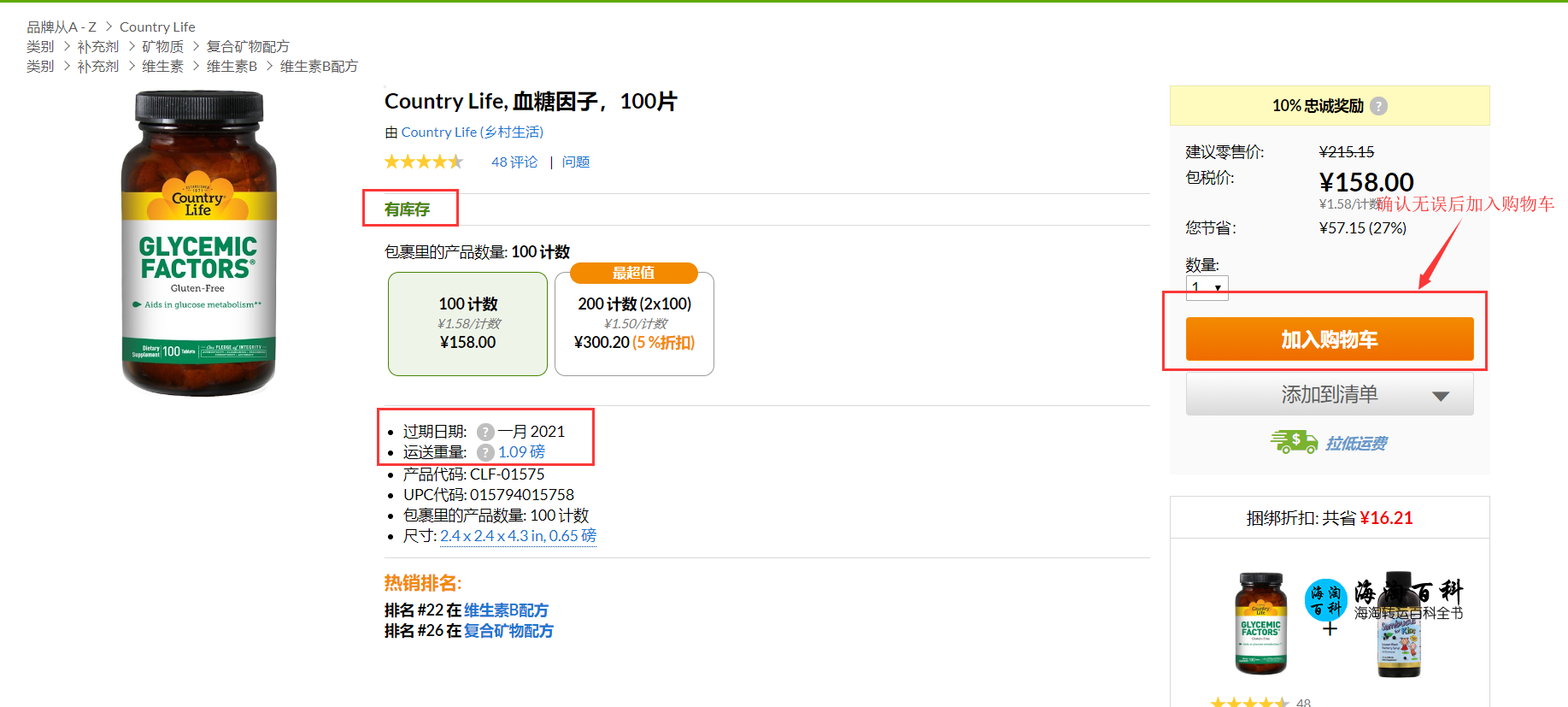Click the bundle Glycemic Factors bottle thumbnail
This screenshot has width=1568, height=707.
pos(1261,624)
